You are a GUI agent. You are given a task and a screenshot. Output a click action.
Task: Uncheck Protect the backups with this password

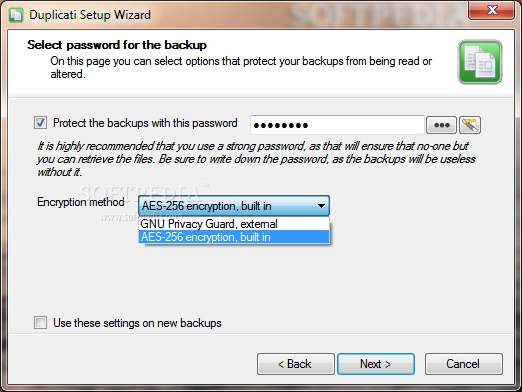(x=40, y=123)
